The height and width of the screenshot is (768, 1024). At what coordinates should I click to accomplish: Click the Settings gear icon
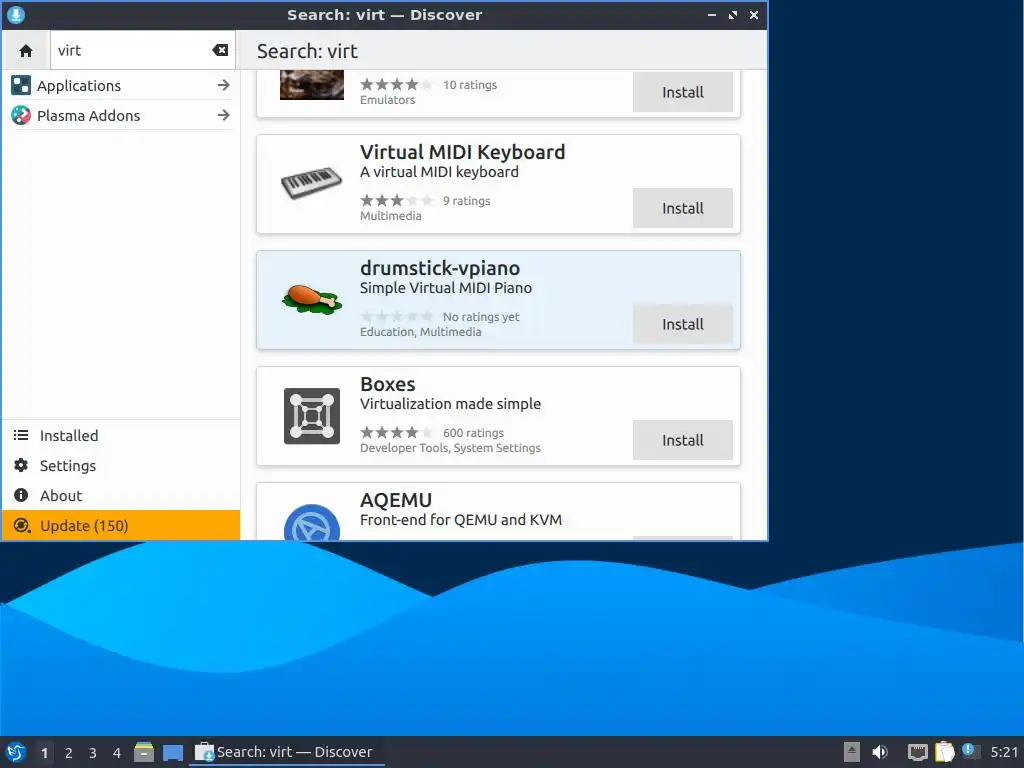[21, 466]
